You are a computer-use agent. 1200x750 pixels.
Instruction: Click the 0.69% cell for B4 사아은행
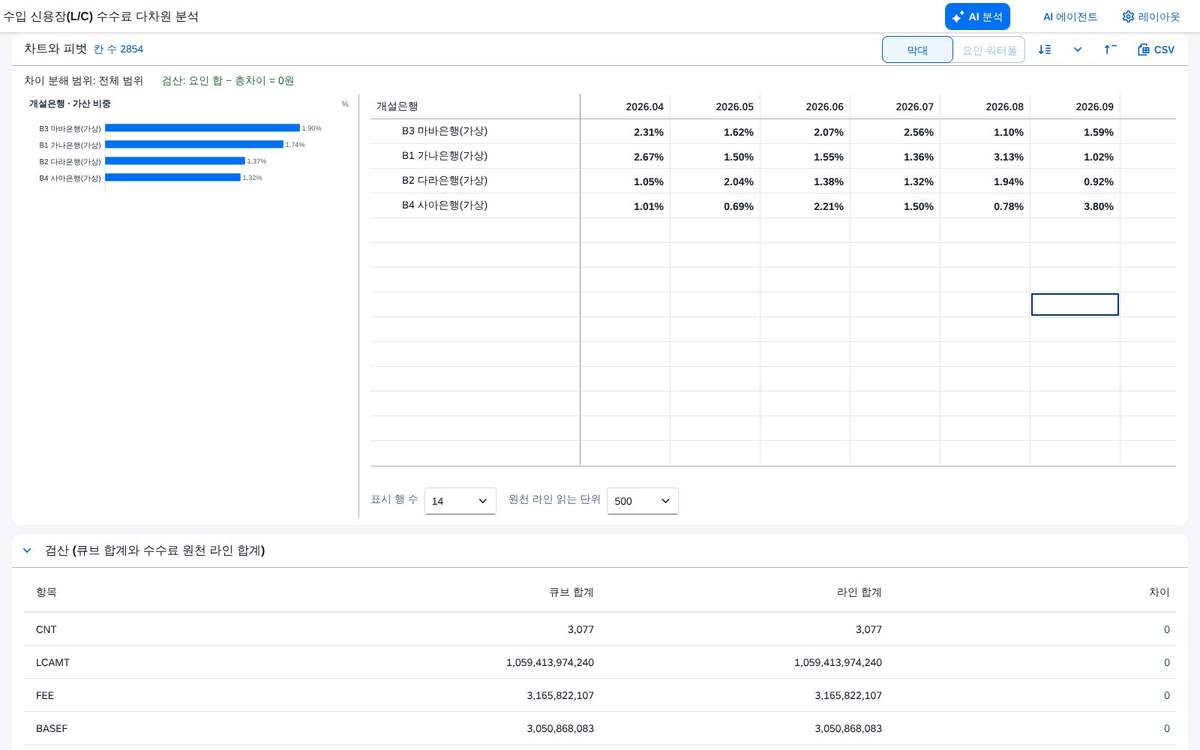click(715, 206)
